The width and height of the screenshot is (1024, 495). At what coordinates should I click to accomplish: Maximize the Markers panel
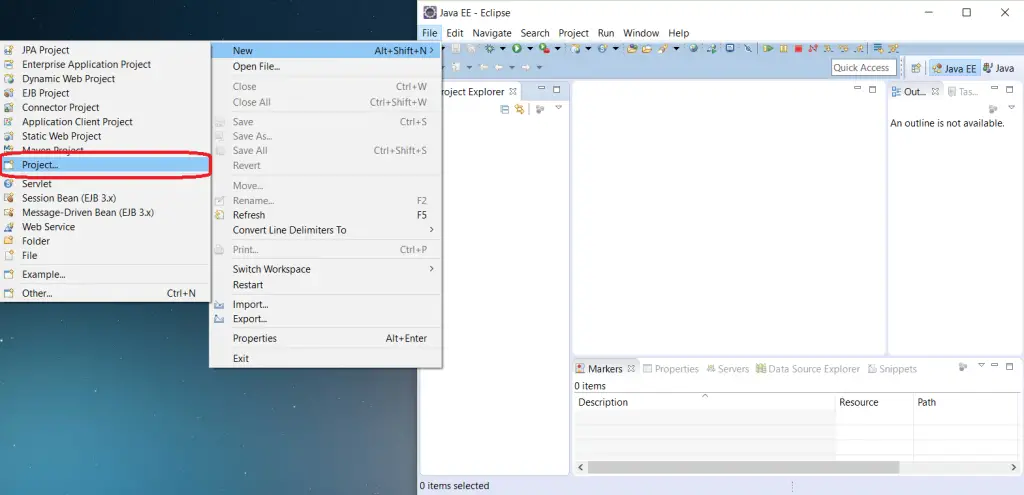click(1010, 366)
